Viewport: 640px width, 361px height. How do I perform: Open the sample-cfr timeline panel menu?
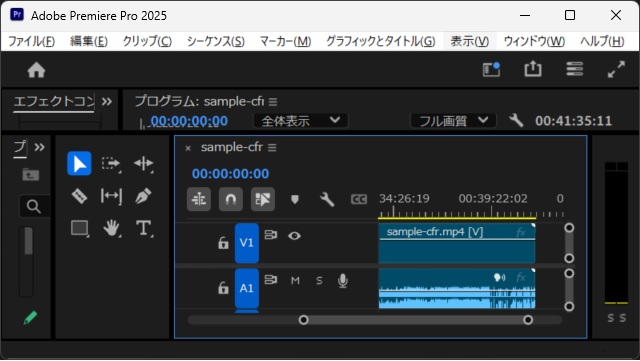(272, 147)
